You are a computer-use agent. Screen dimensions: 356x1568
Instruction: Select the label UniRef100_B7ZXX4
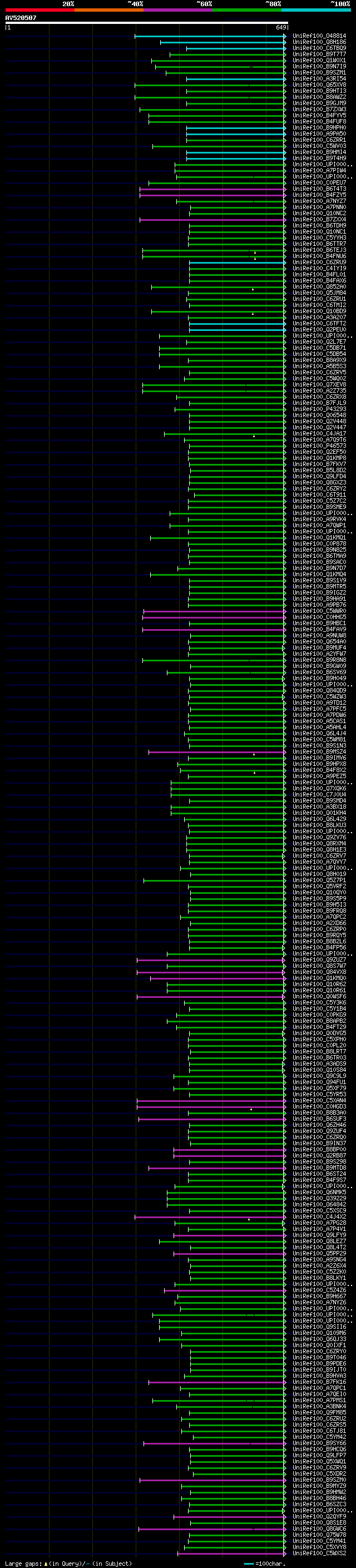coord(319,220)
